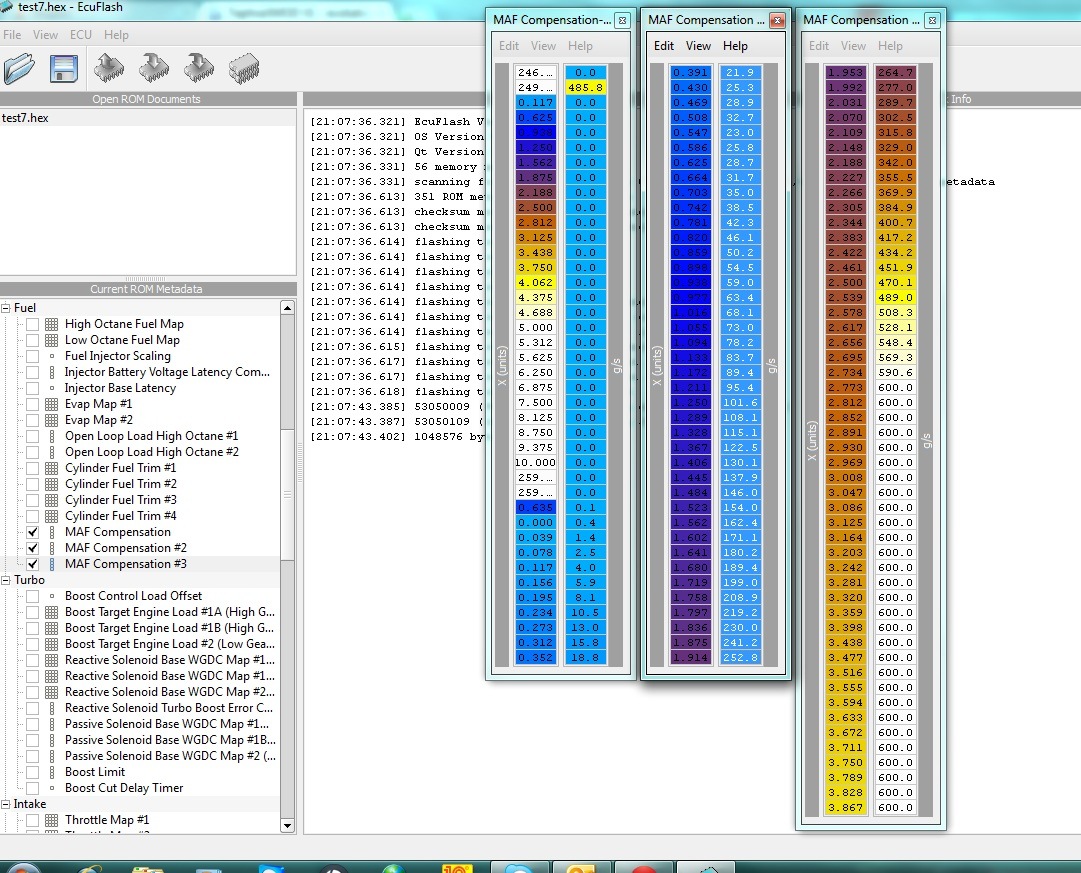The height and width of the screenshot is (873, 1081).
Task: Click the icon beside Boost Limit
Action: 52,772
